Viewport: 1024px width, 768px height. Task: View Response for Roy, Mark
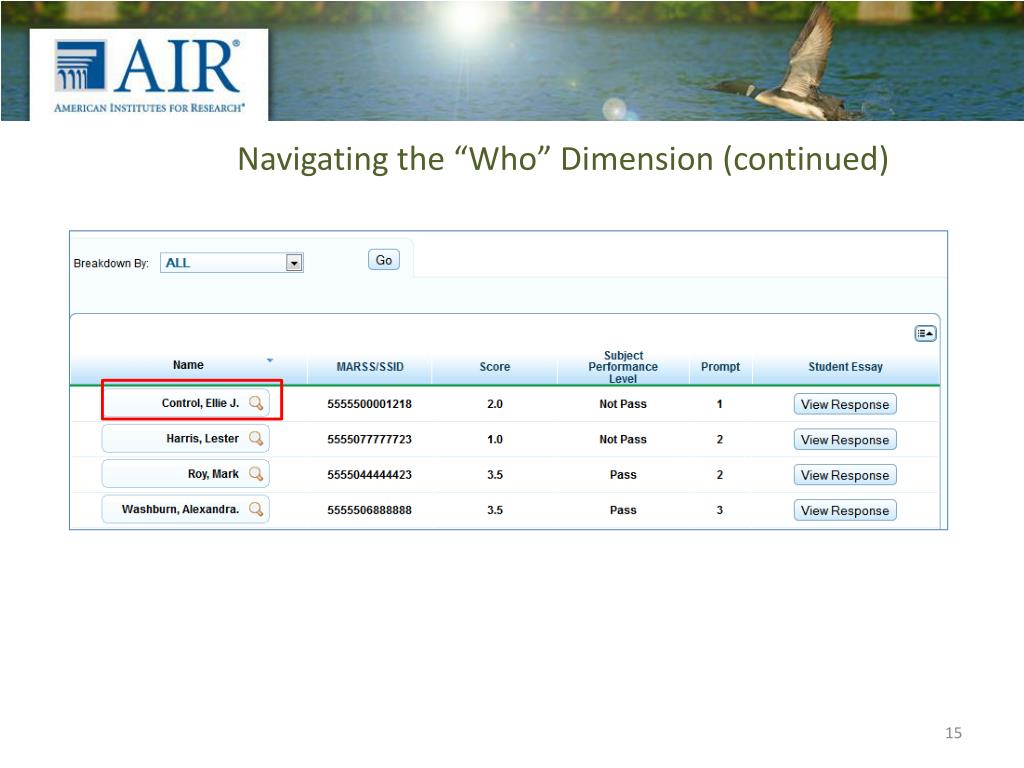pos(844,475)
